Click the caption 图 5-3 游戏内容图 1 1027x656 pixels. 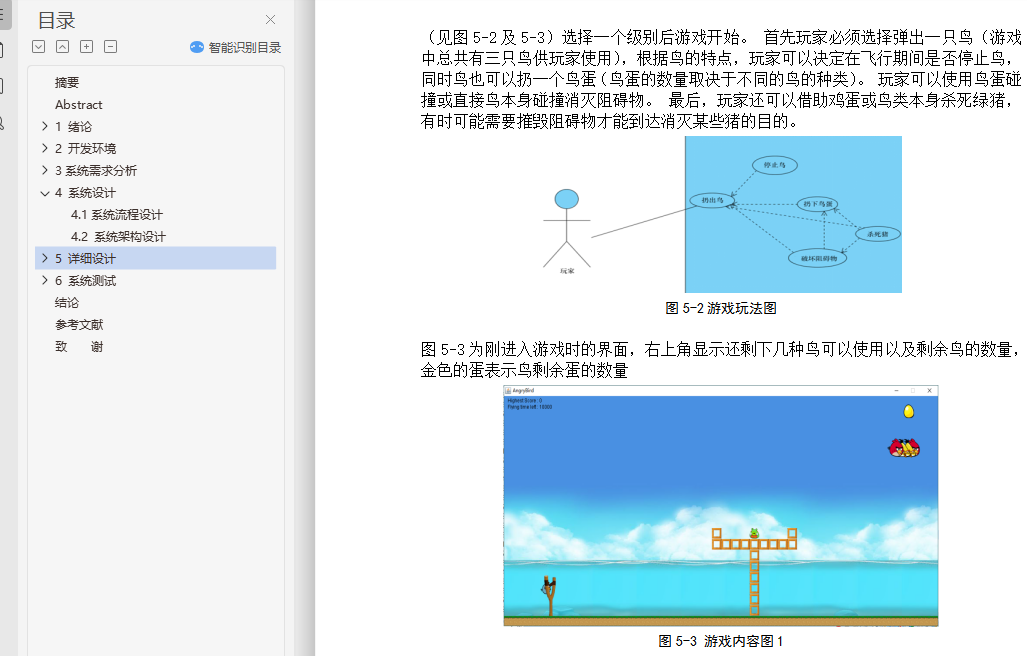point(720,642)
